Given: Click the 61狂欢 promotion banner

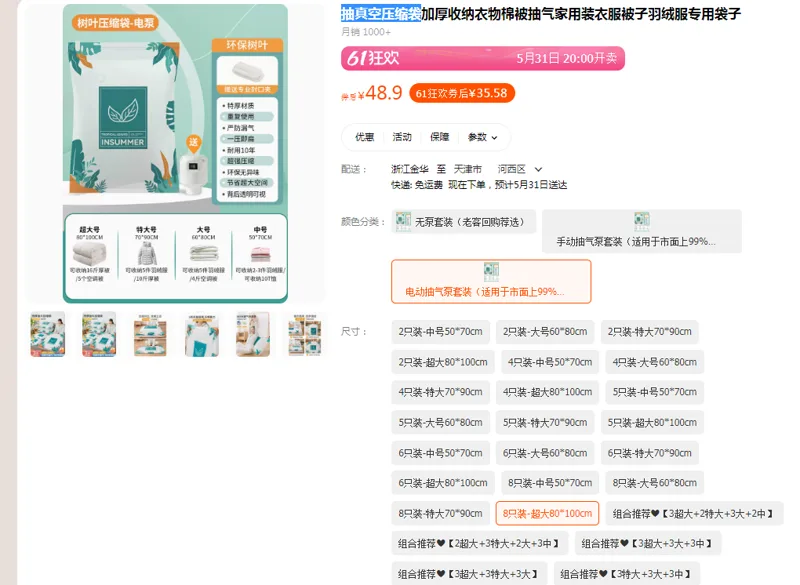Looking at the screenshot, I should pos(483,58).
